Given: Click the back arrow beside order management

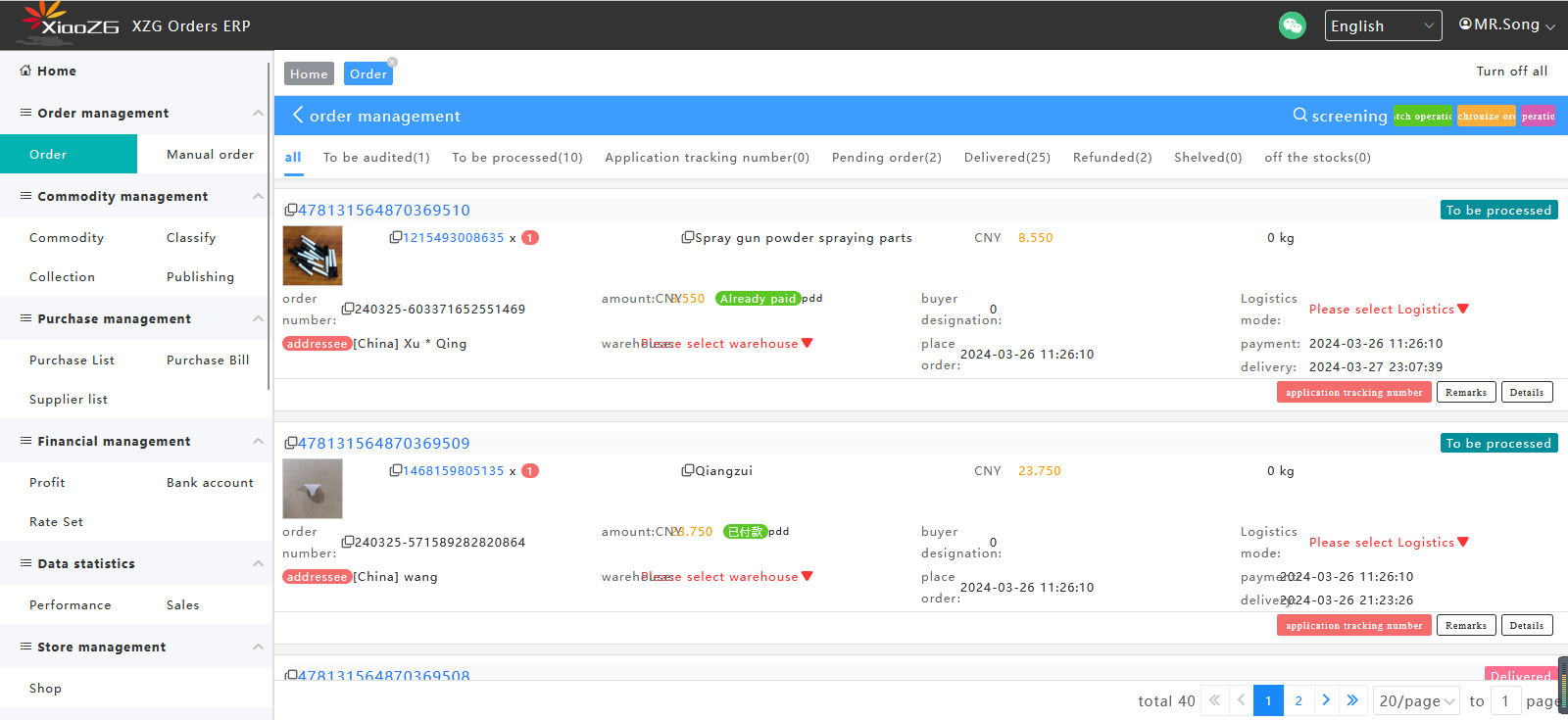Looking at the screenshot, I should pyautogui.click(x=297, y=115).
